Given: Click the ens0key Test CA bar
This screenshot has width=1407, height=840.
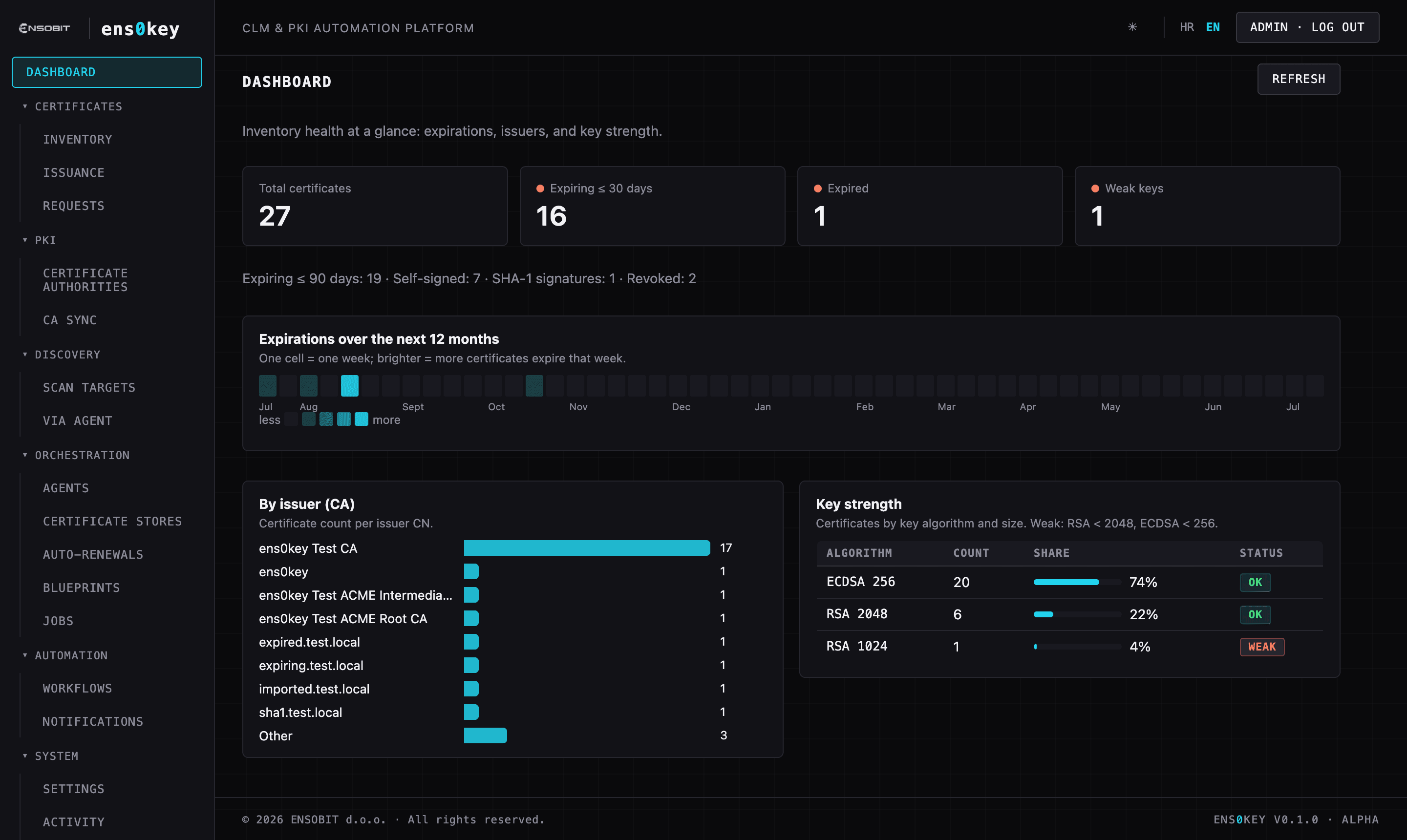Looking at the screenshot, I should 587,548.
